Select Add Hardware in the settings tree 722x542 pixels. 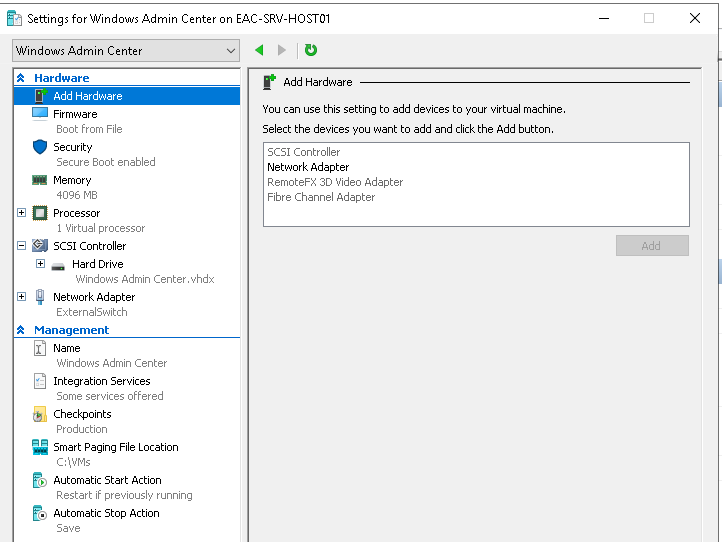[88, 96]
